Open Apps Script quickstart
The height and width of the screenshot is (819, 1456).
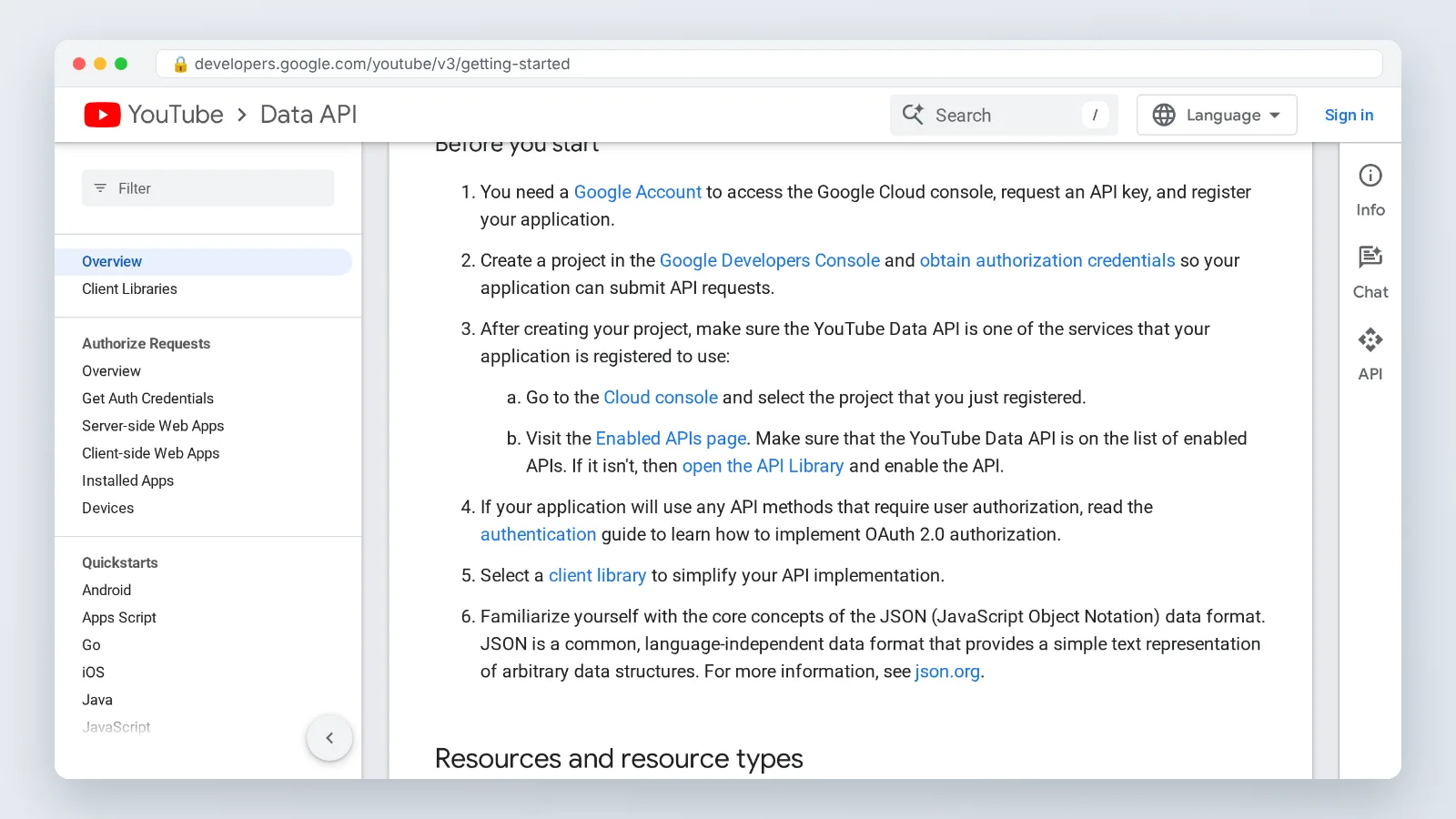click(x=119, y=617)
